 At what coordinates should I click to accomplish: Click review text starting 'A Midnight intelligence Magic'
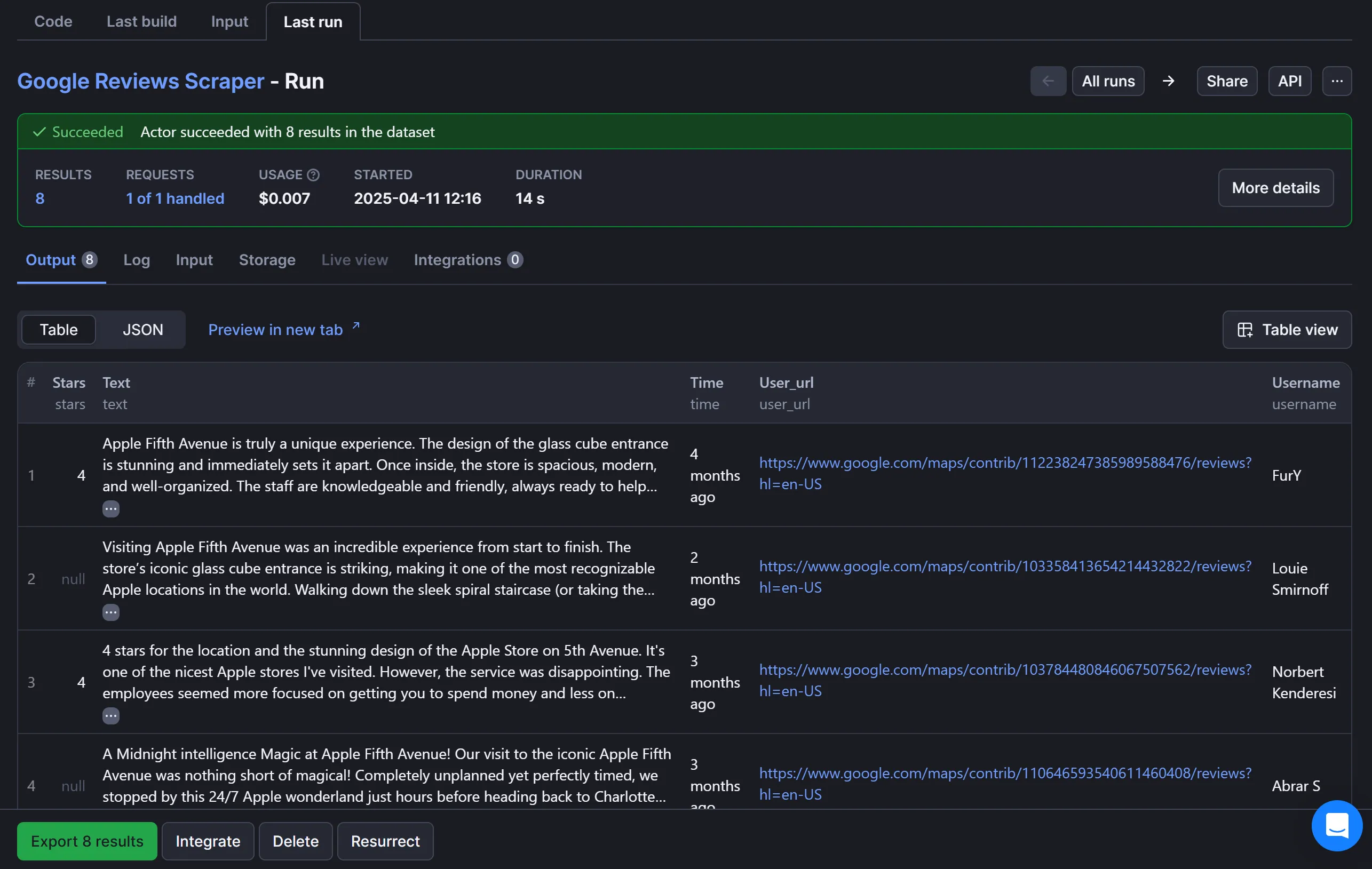tap(387, 775)
